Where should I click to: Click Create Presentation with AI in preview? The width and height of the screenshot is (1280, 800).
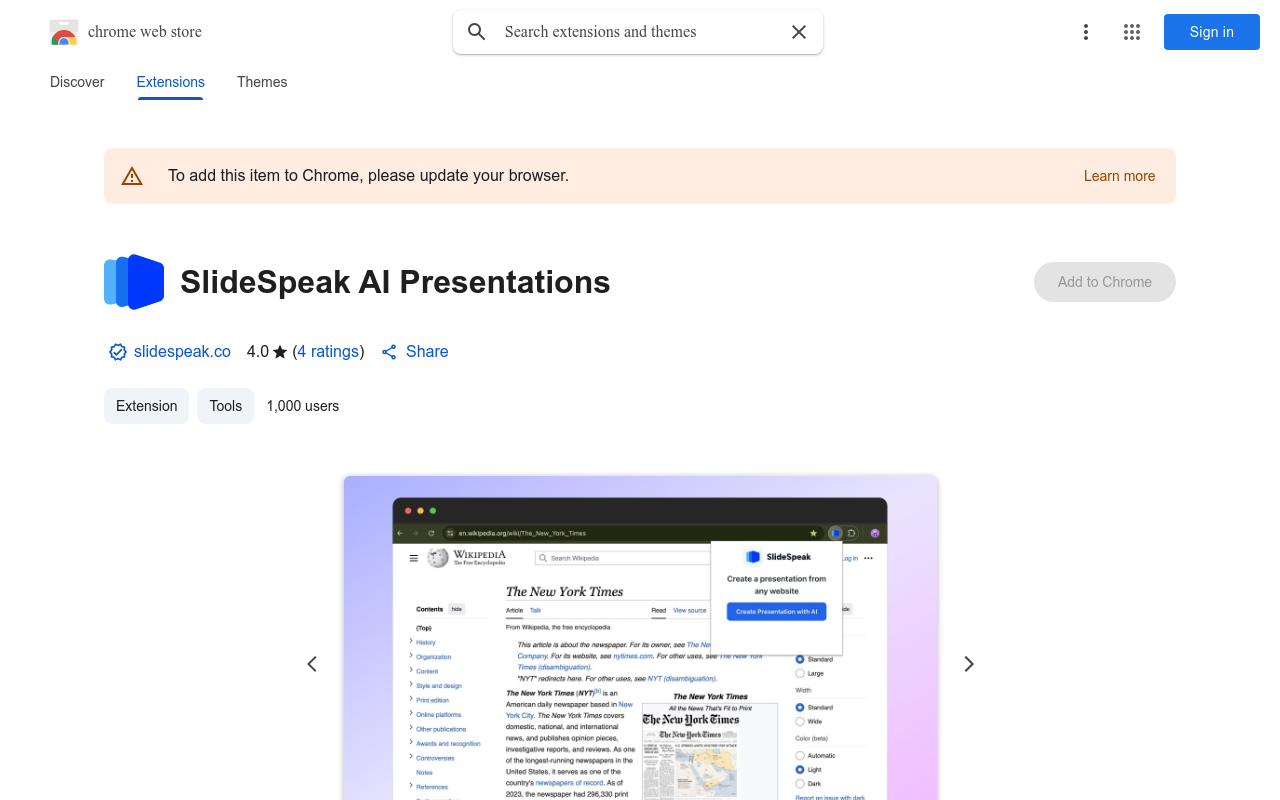(x=777, y=611)
